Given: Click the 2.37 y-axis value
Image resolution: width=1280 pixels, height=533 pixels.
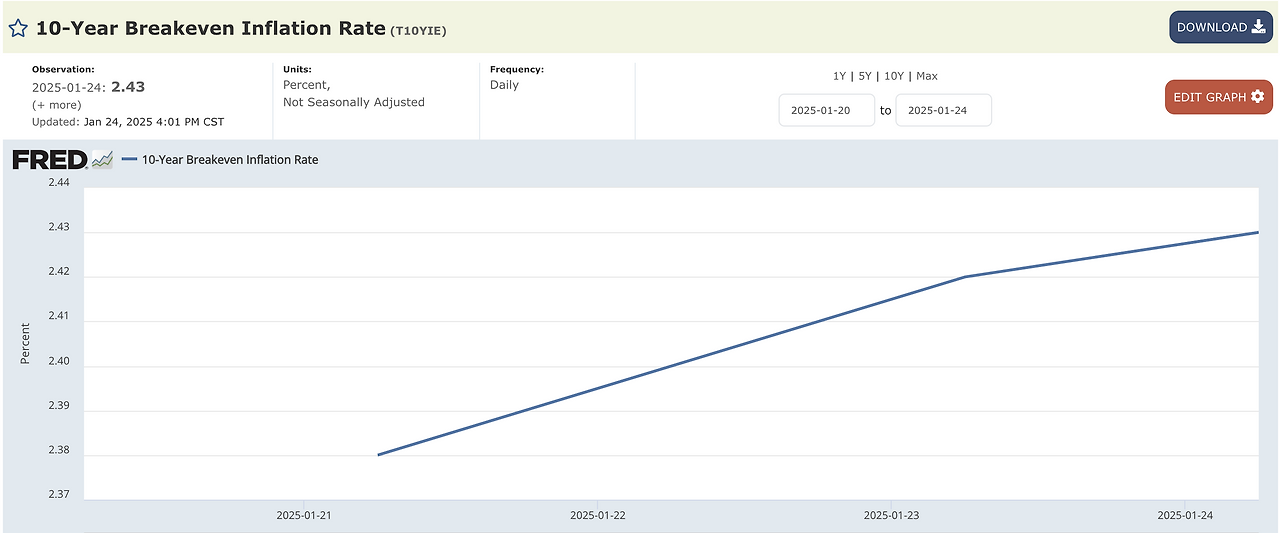Looking at the screenshot, I should [59, 494].
